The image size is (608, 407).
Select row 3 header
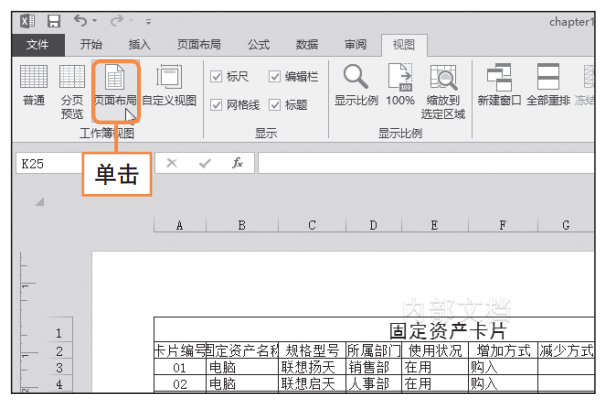[x=59, y=367]
